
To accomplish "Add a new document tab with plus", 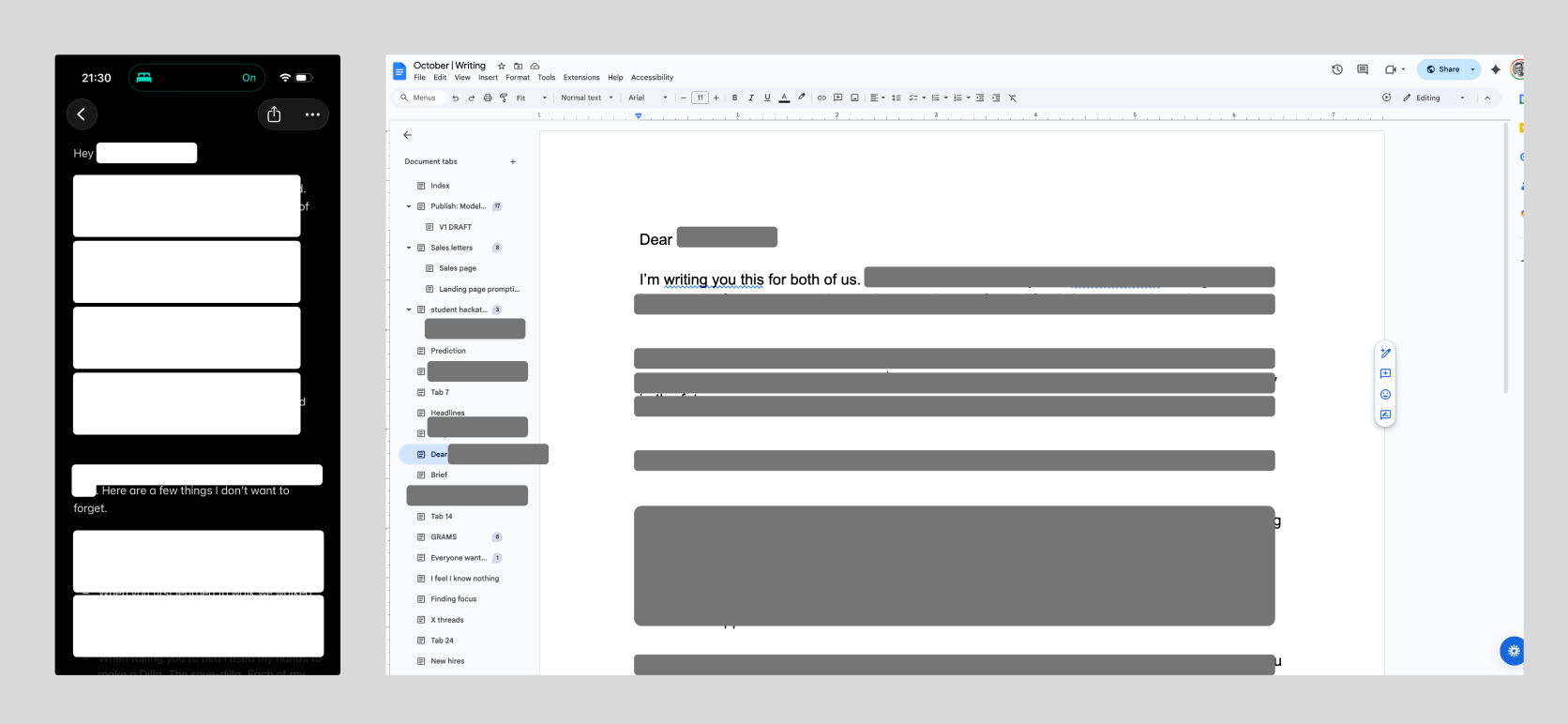I will pyautogui.click(x=513, y=161).
